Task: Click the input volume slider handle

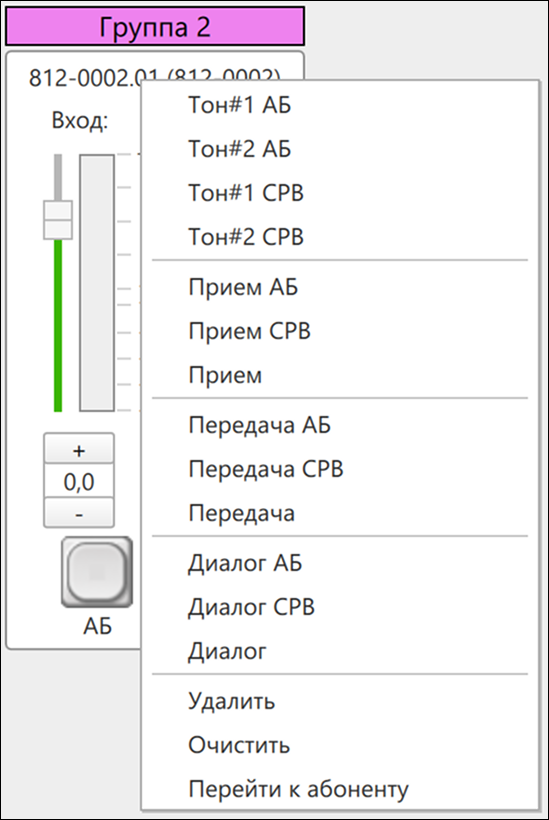Action: [58, 220]
